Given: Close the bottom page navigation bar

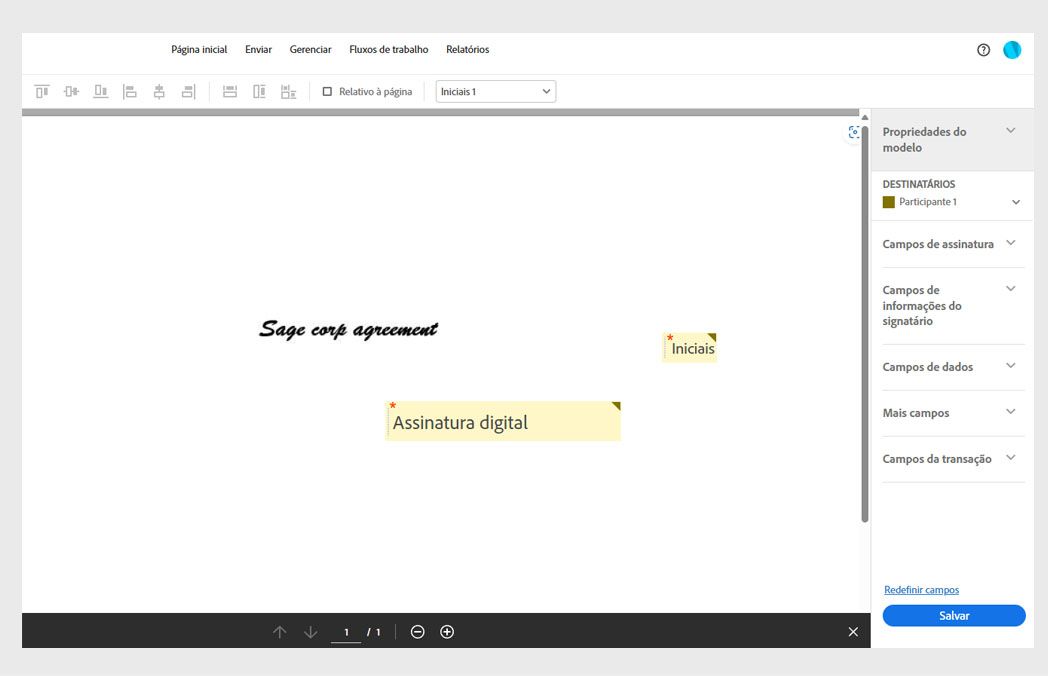Looking at the screenshot, I should (x=853, y=632).
